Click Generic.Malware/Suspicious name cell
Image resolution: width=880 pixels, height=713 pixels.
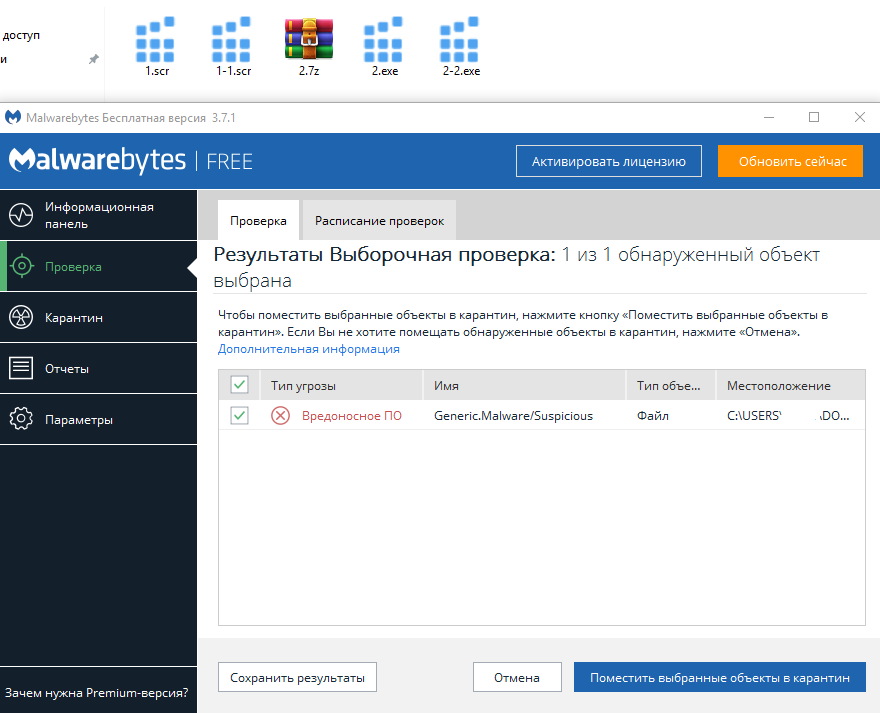point(514,415)
